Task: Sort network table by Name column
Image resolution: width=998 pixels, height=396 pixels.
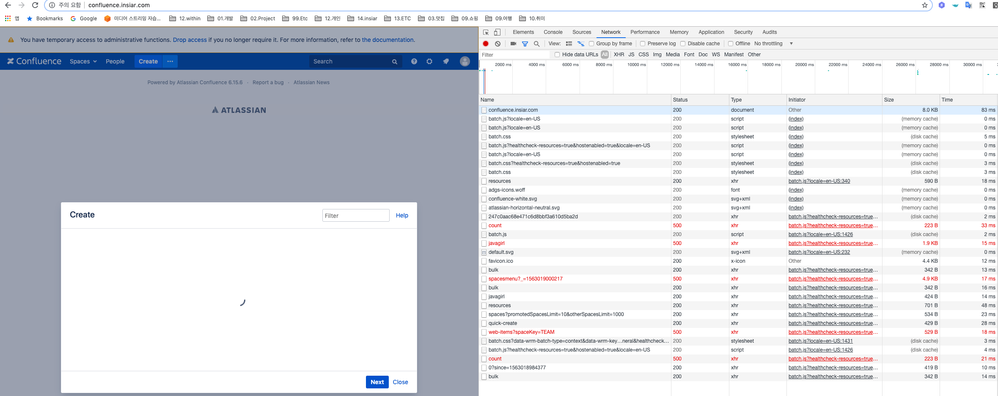Action: (575, 100)
